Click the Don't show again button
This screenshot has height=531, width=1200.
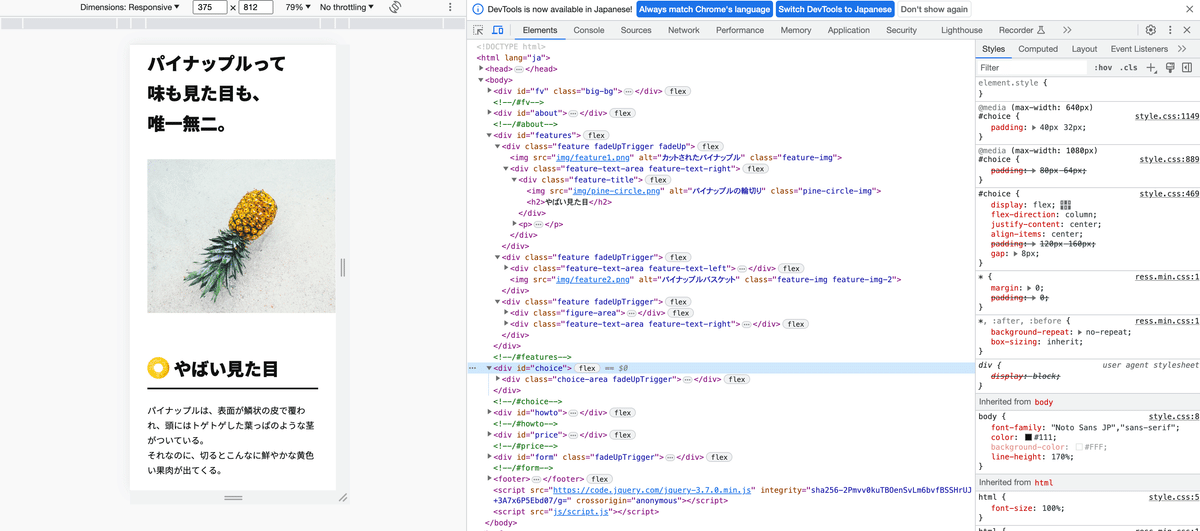(x=934, y=9)
